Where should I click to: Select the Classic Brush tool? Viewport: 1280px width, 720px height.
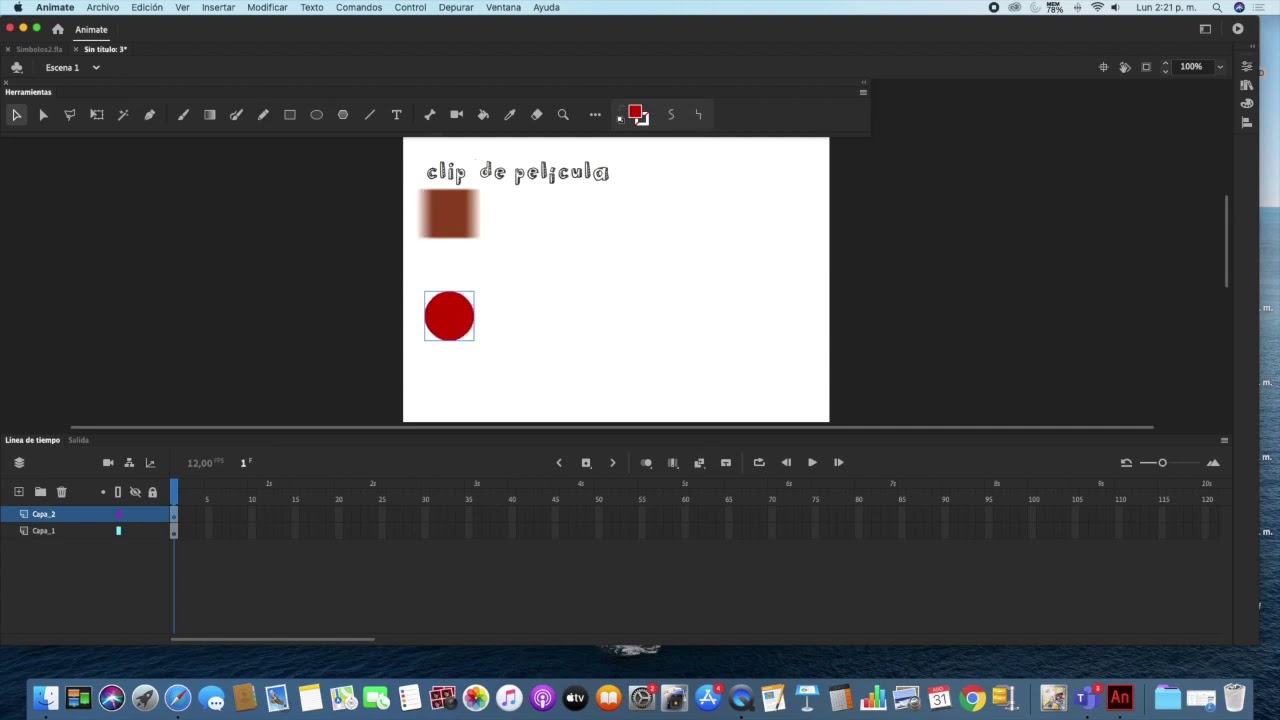(236, 115)
